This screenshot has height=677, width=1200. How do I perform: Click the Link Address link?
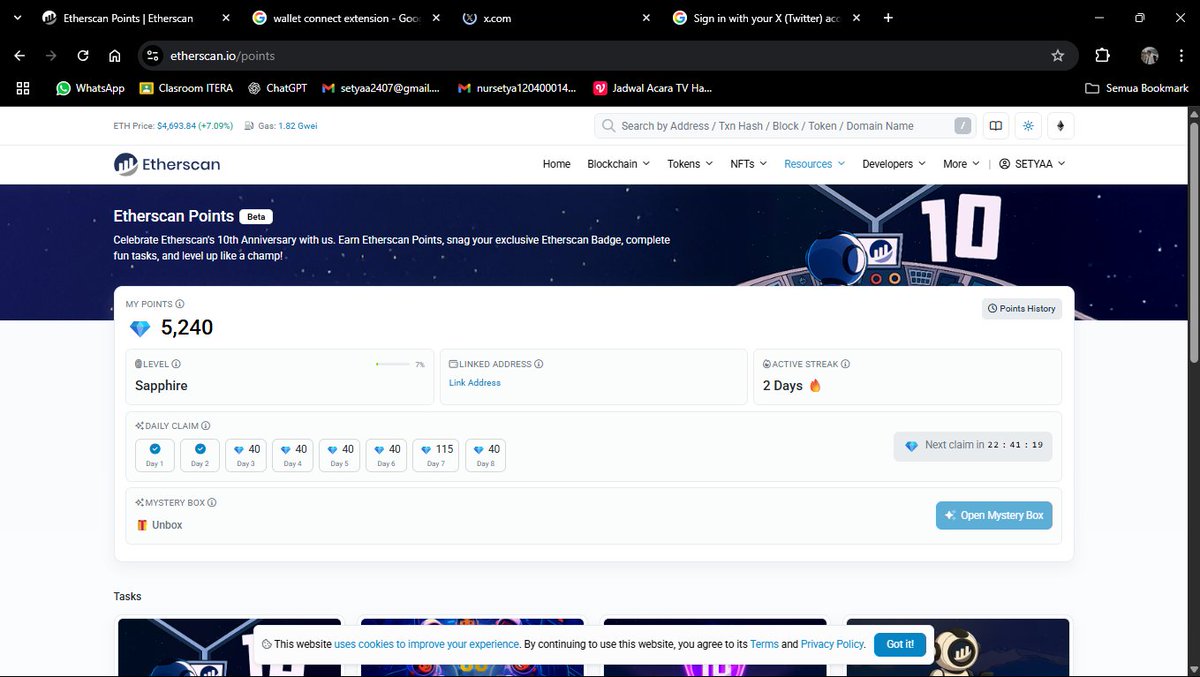475,383
